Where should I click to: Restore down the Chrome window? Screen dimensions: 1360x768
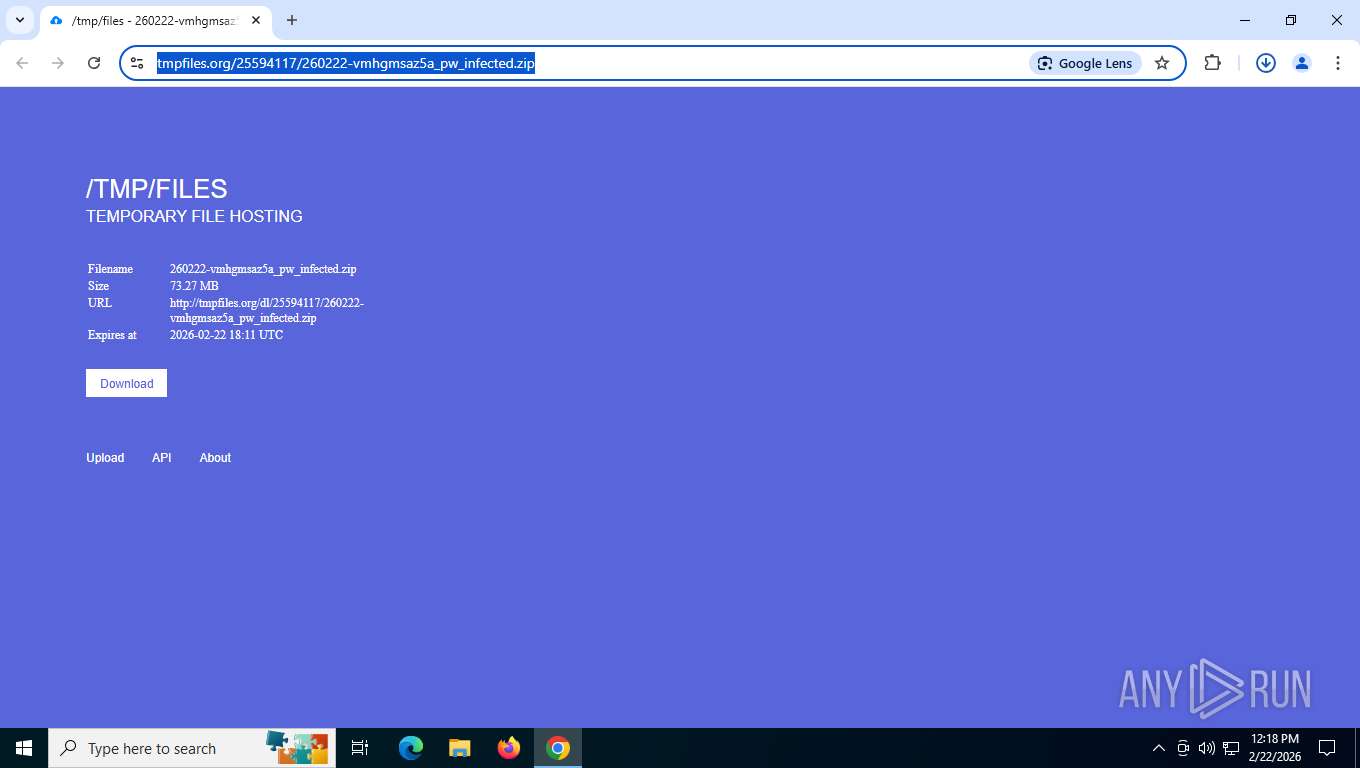tap(1291, 20)
